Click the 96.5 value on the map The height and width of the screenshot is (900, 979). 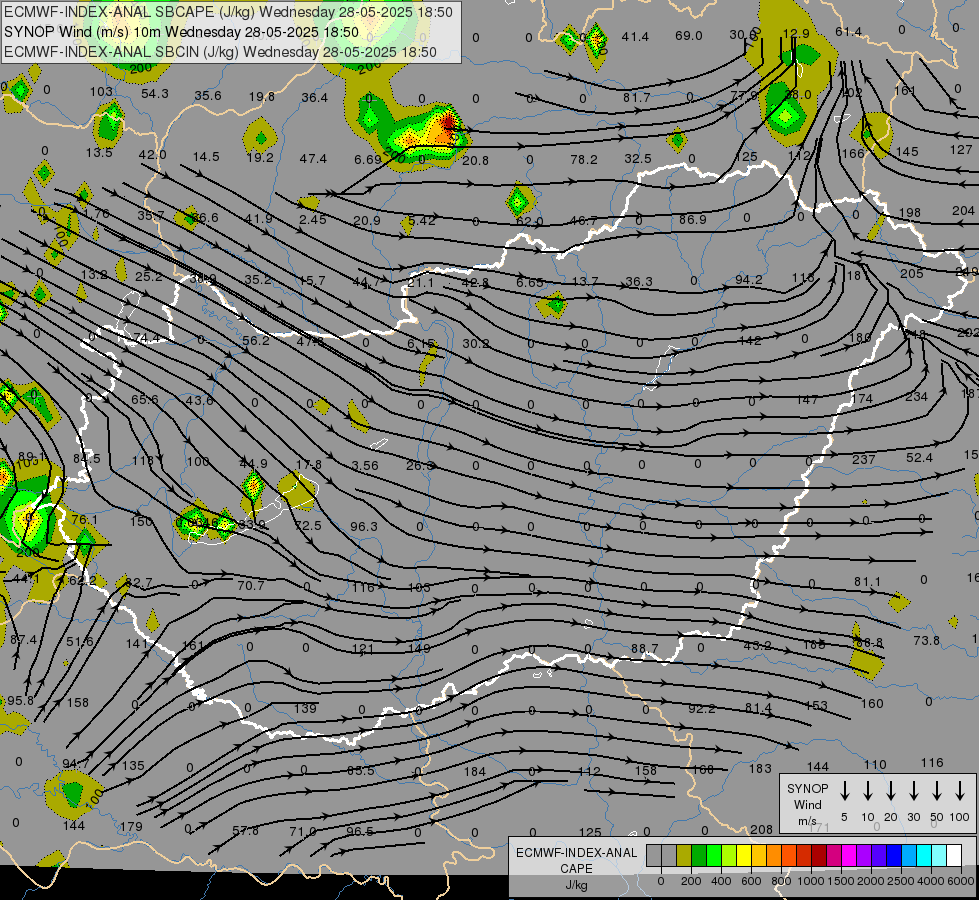coord(360,831)
